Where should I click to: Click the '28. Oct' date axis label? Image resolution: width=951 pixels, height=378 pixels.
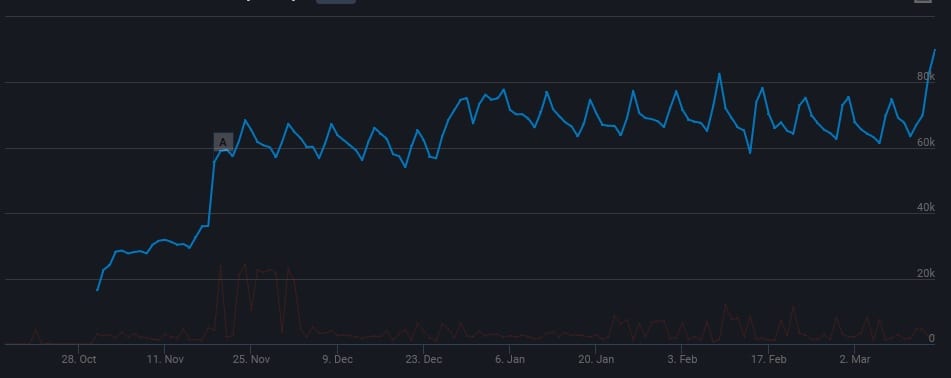(x=79, y=359)
